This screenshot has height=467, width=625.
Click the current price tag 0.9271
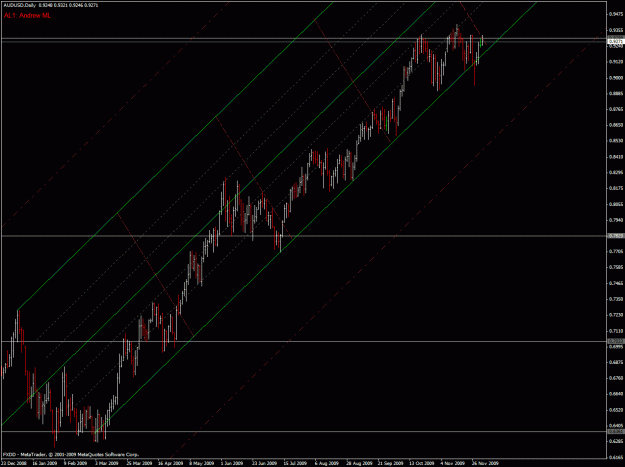click(616, 41)
